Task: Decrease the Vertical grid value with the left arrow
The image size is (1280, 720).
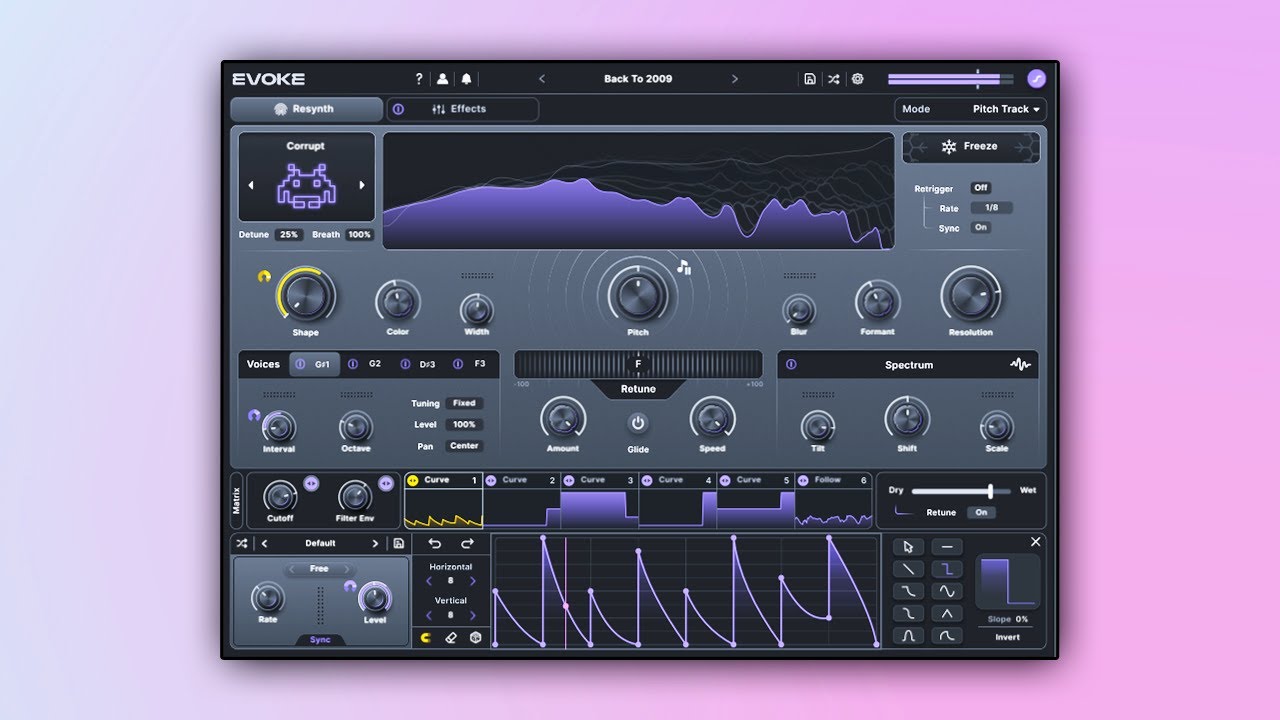Action: pyautogui.click(x=430, y=615)
